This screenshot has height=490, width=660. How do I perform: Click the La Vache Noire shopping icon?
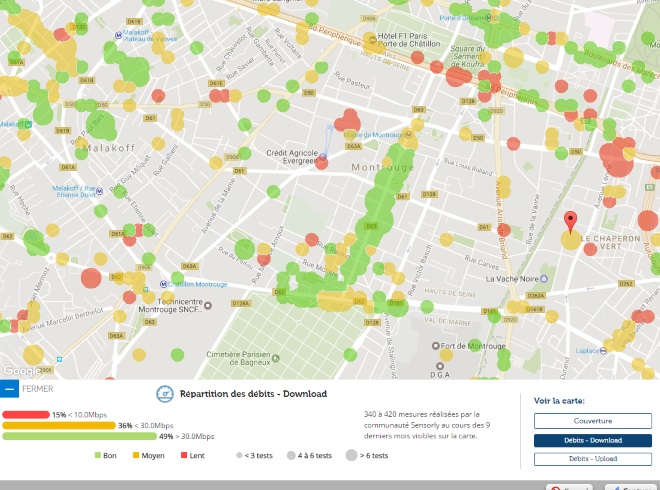coord(543,279)
